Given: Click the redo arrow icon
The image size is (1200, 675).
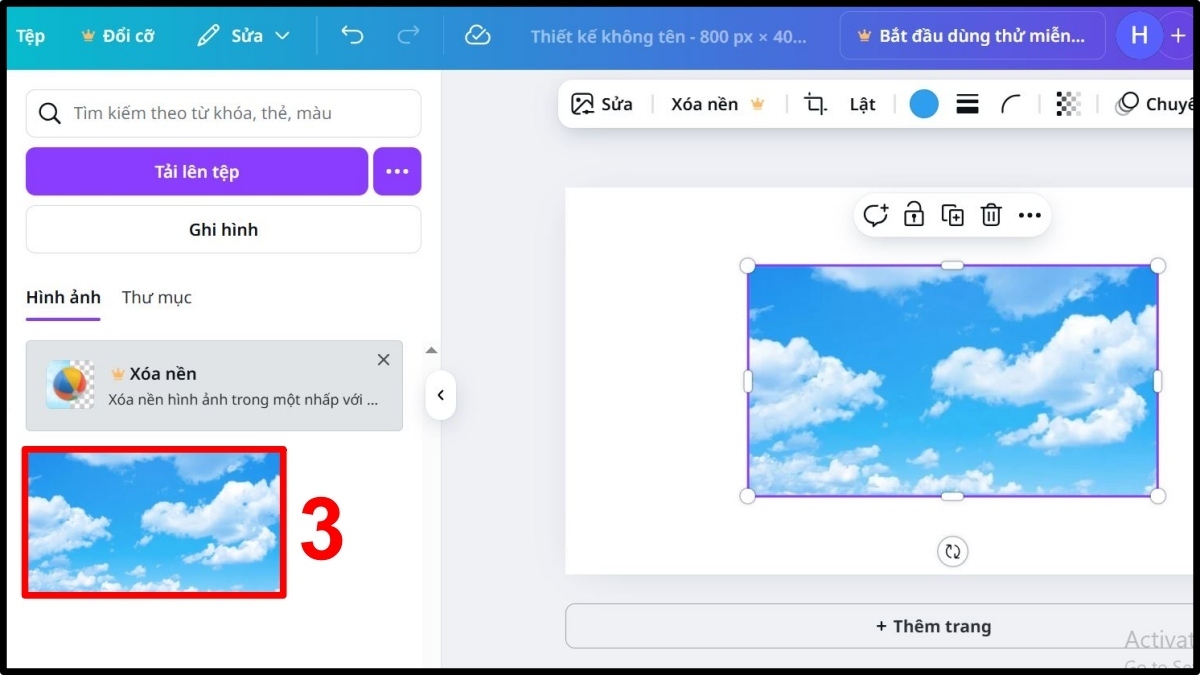Looking at the screenshot, I should pyautogui.click(x=408, y=36).
